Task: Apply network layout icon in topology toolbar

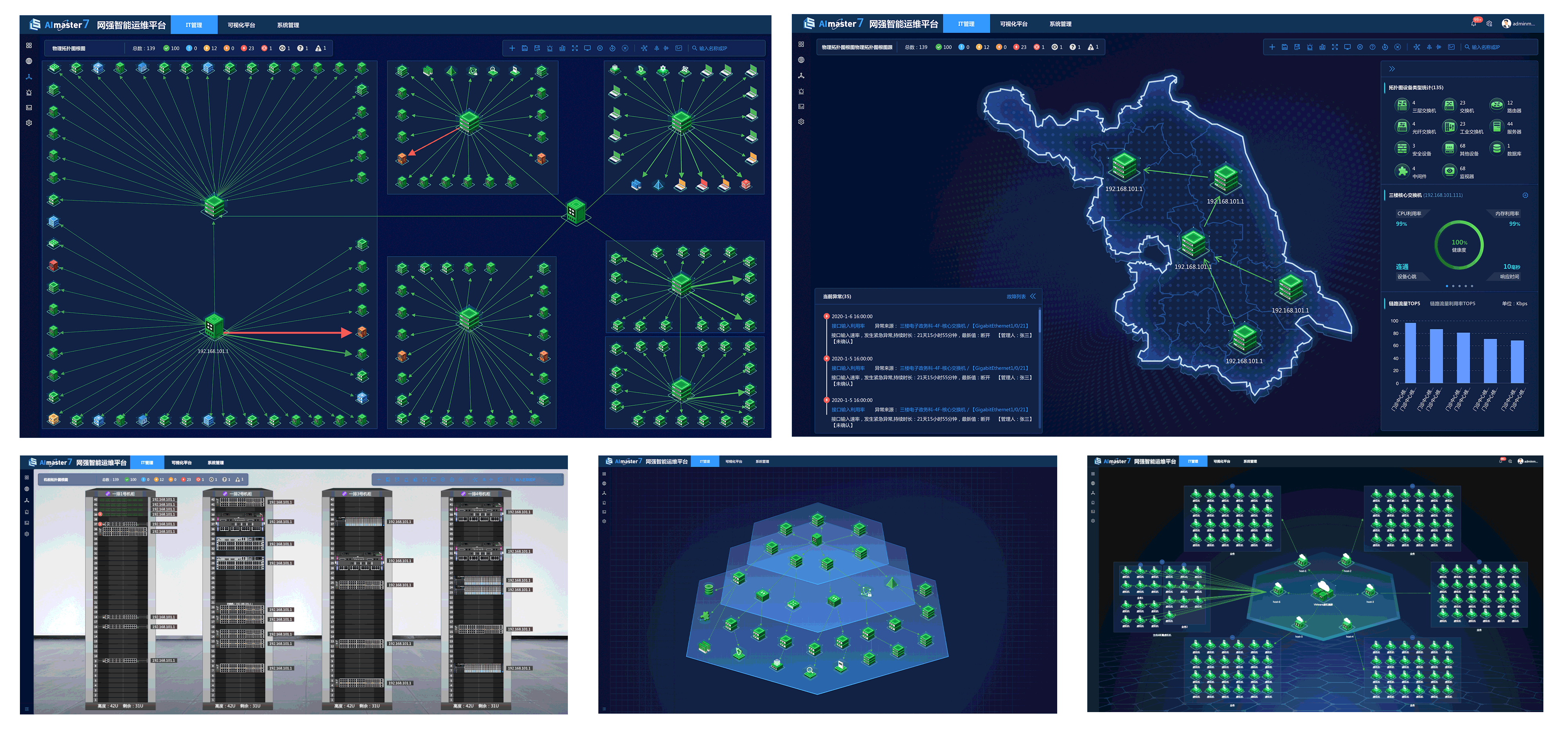Action: [644, 48]
